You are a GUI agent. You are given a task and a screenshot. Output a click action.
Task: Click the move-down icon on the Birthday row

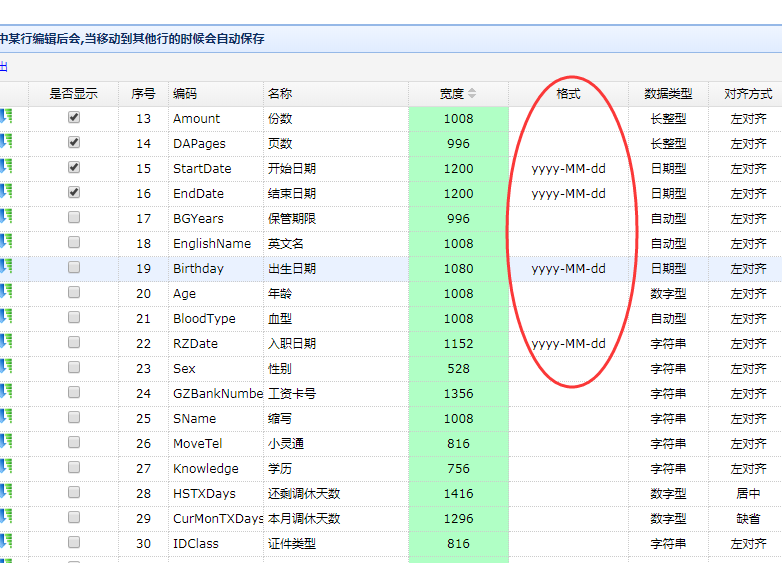point(6,268)
